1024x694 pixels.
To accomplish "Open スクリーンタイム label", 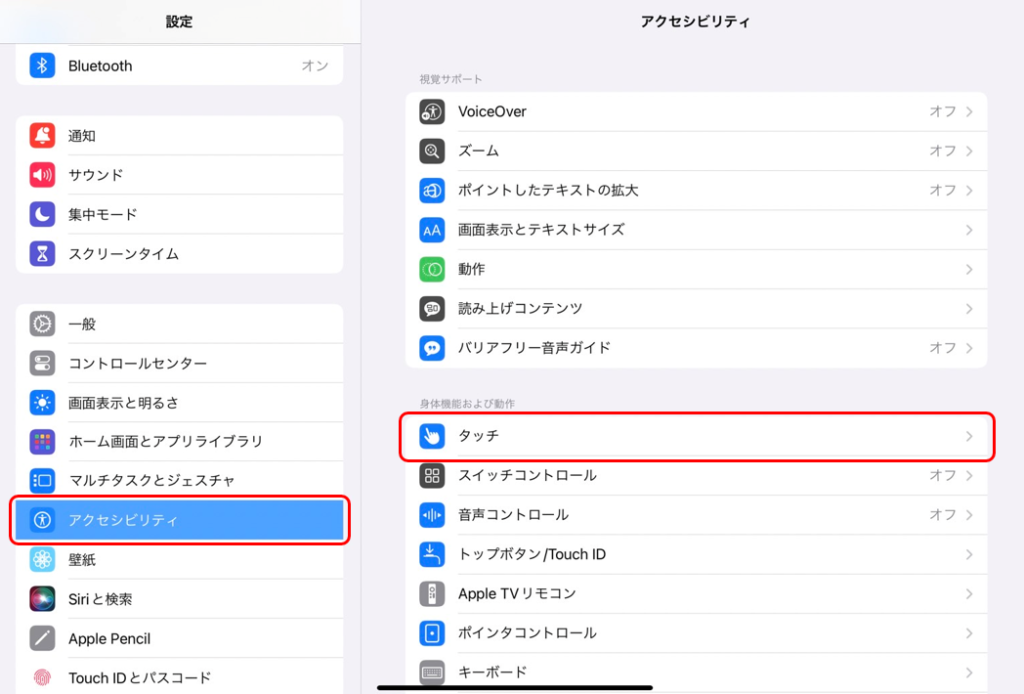I will coord(123,253).
